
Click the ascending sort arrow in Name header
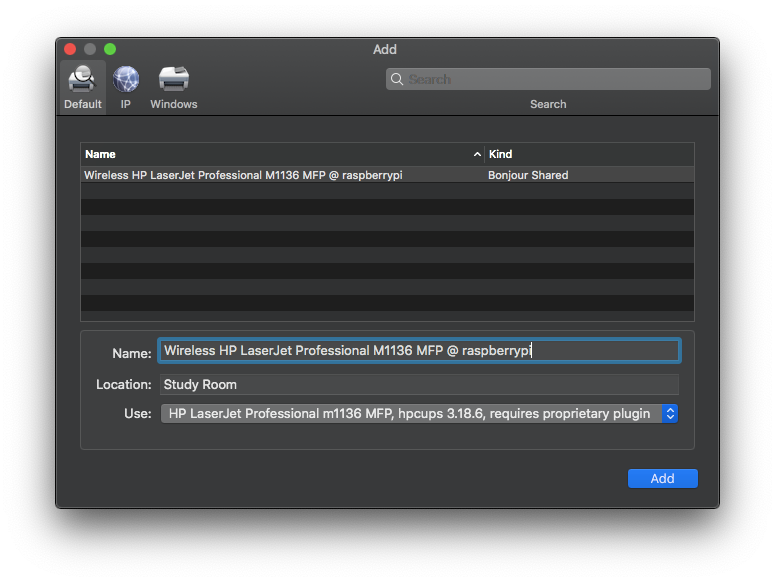[x=477, y=155]
